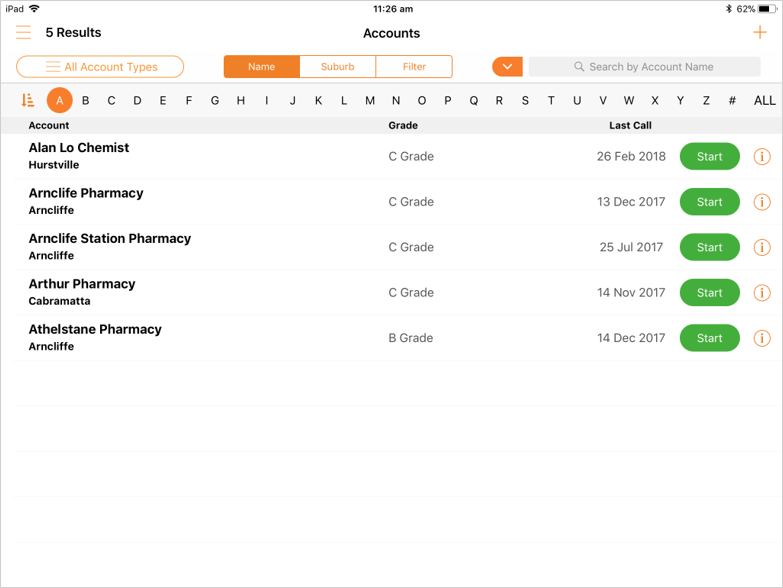Viewport: 783px width, 588px height.
Task: Select the 26 Feb 2018 date
Action: 631,157
